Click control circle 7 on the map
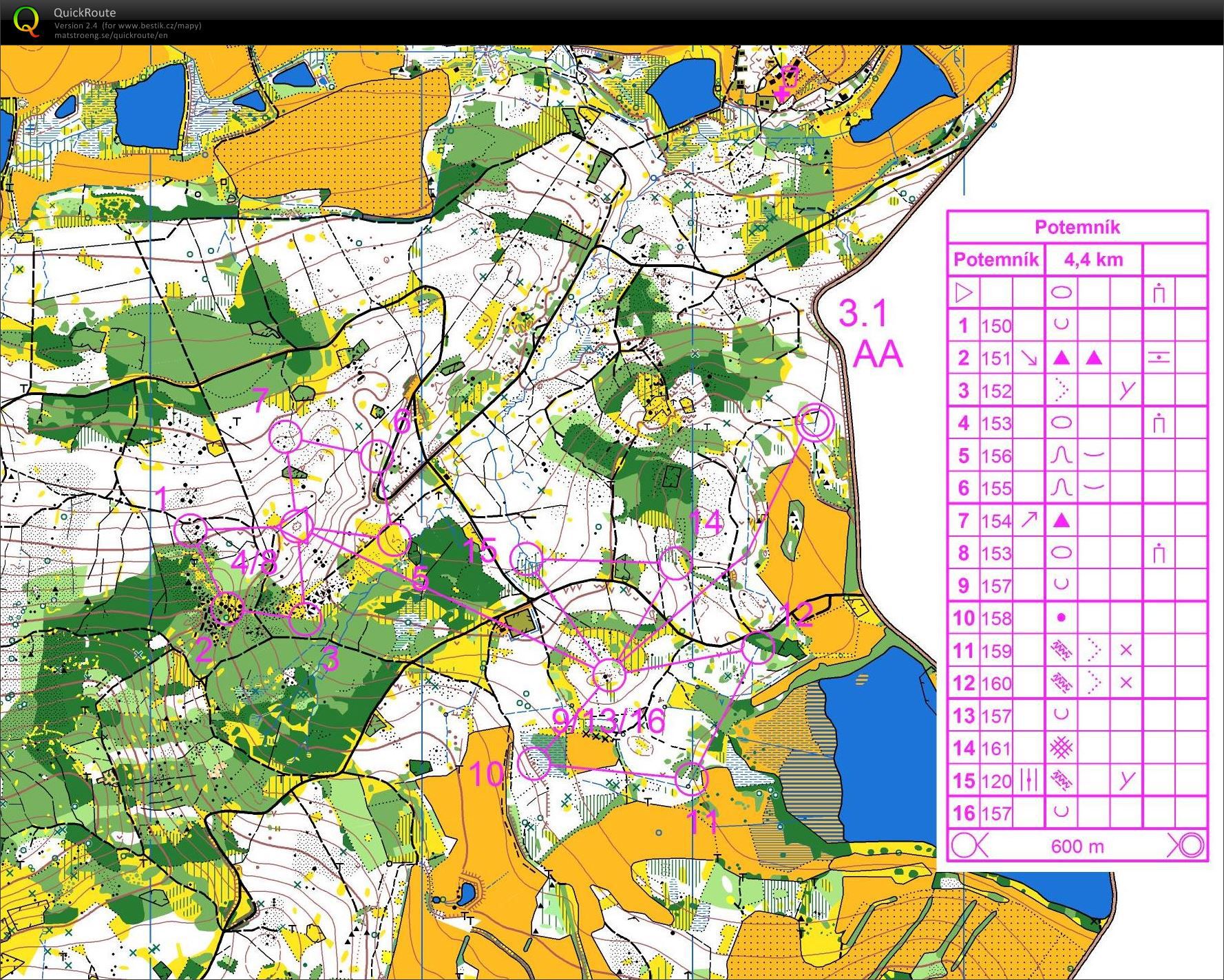 (285, 436)
